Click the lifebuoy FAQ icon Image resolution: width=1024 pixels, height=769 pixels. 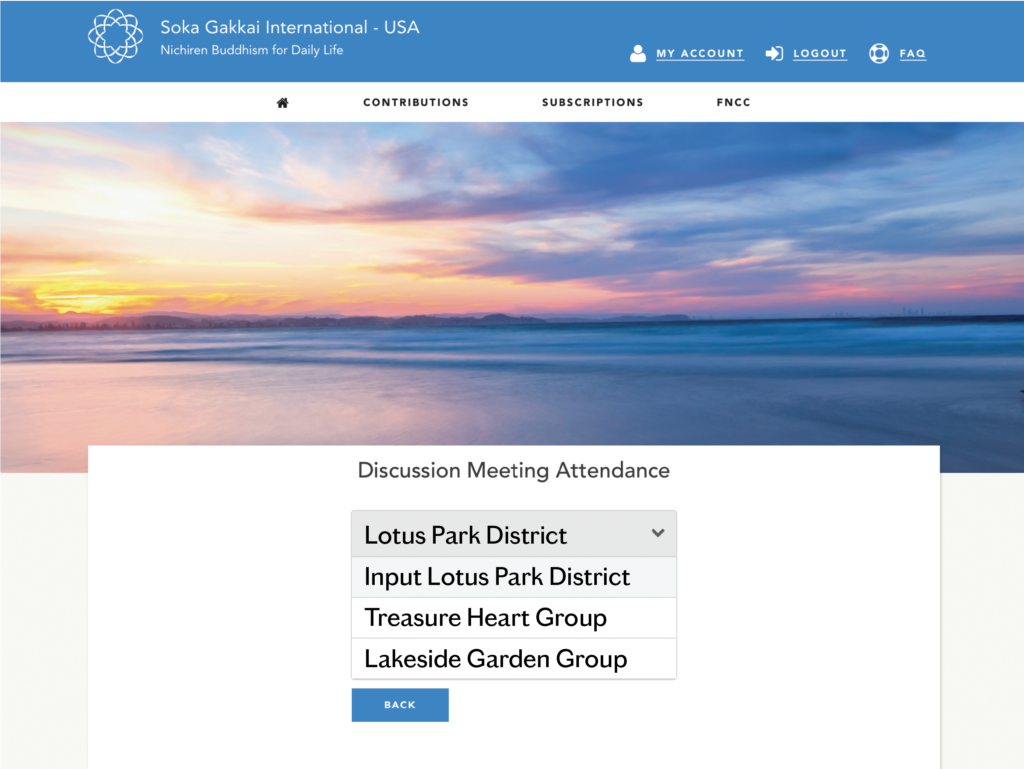coord(879,54)
